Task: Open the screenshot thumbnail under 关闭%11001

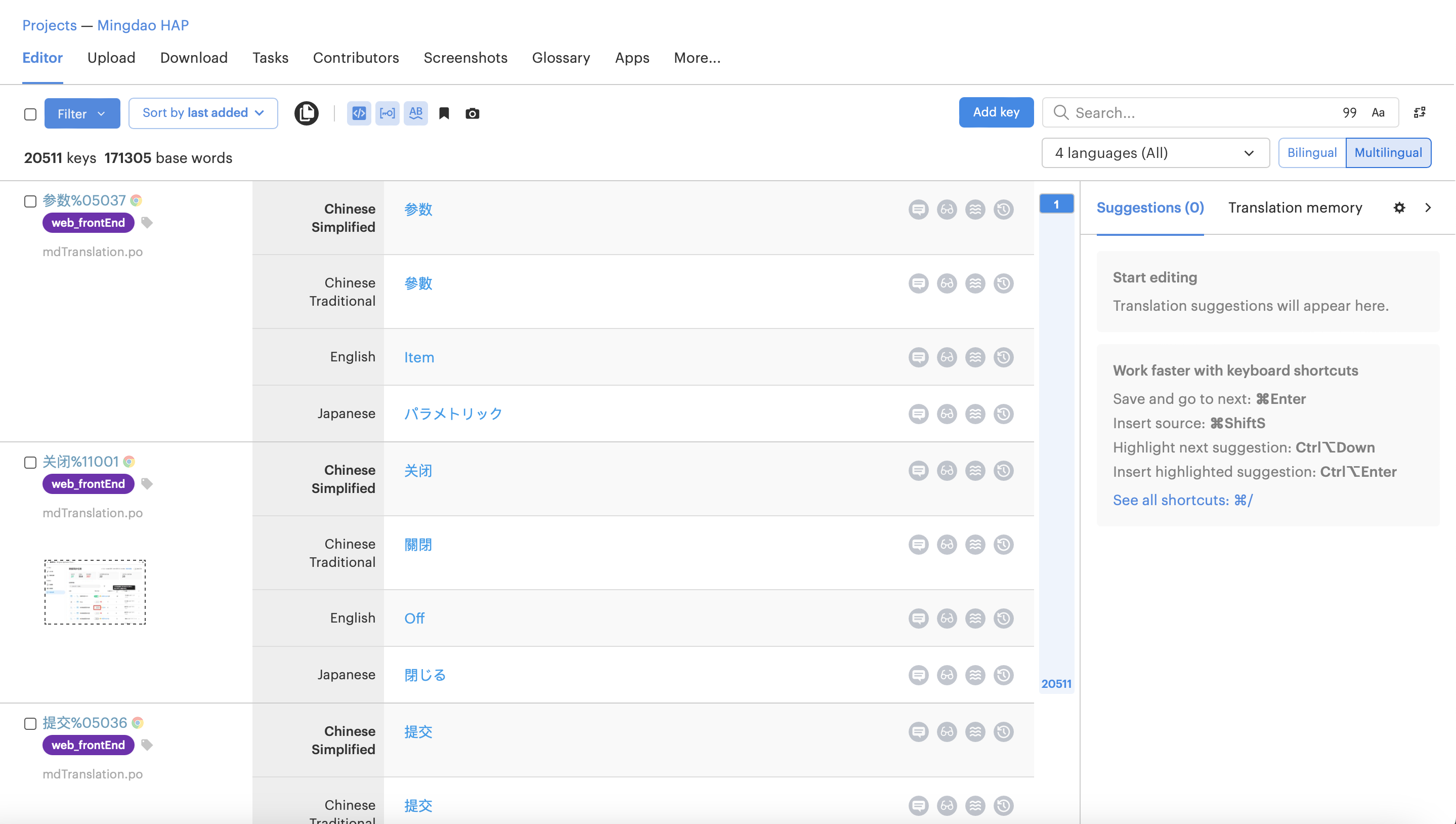Action: pos(95,592)
